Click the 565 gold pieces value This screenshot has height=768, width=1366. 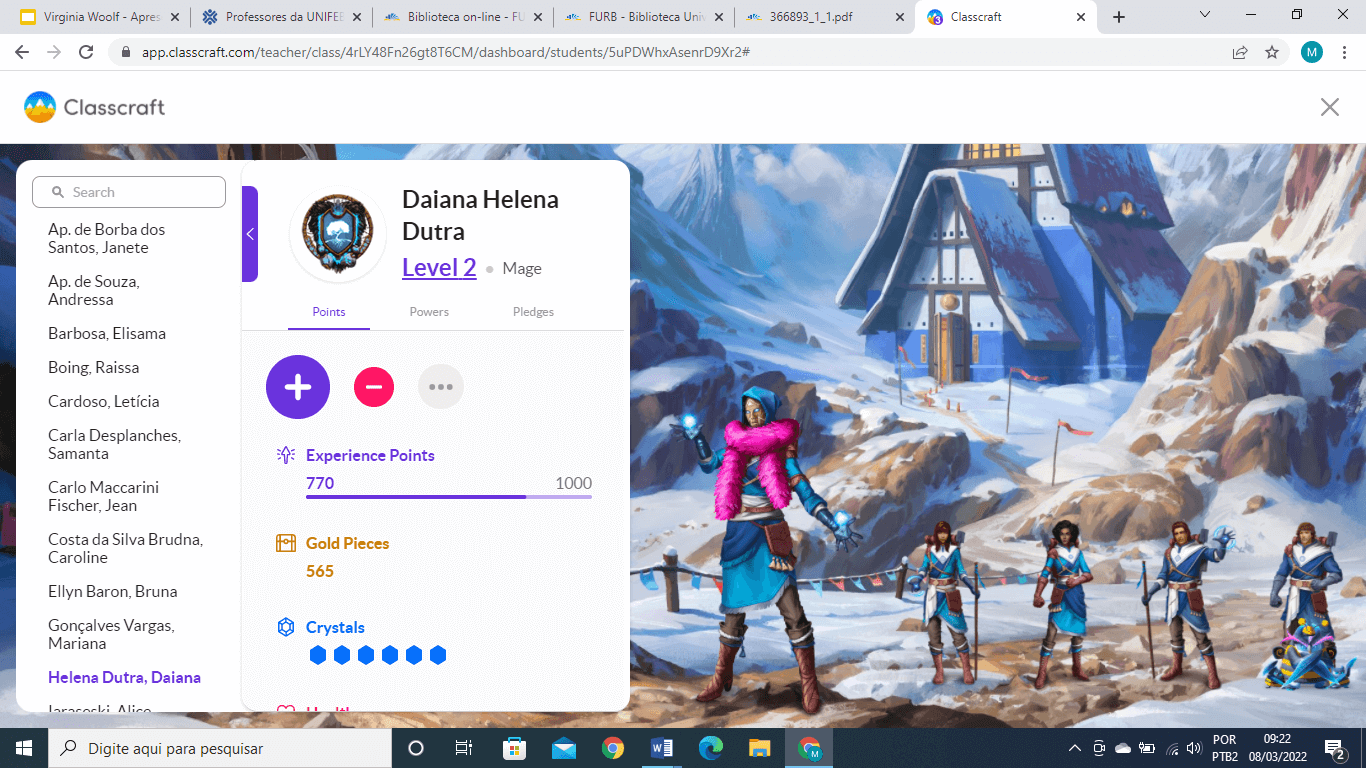point(320,572)
